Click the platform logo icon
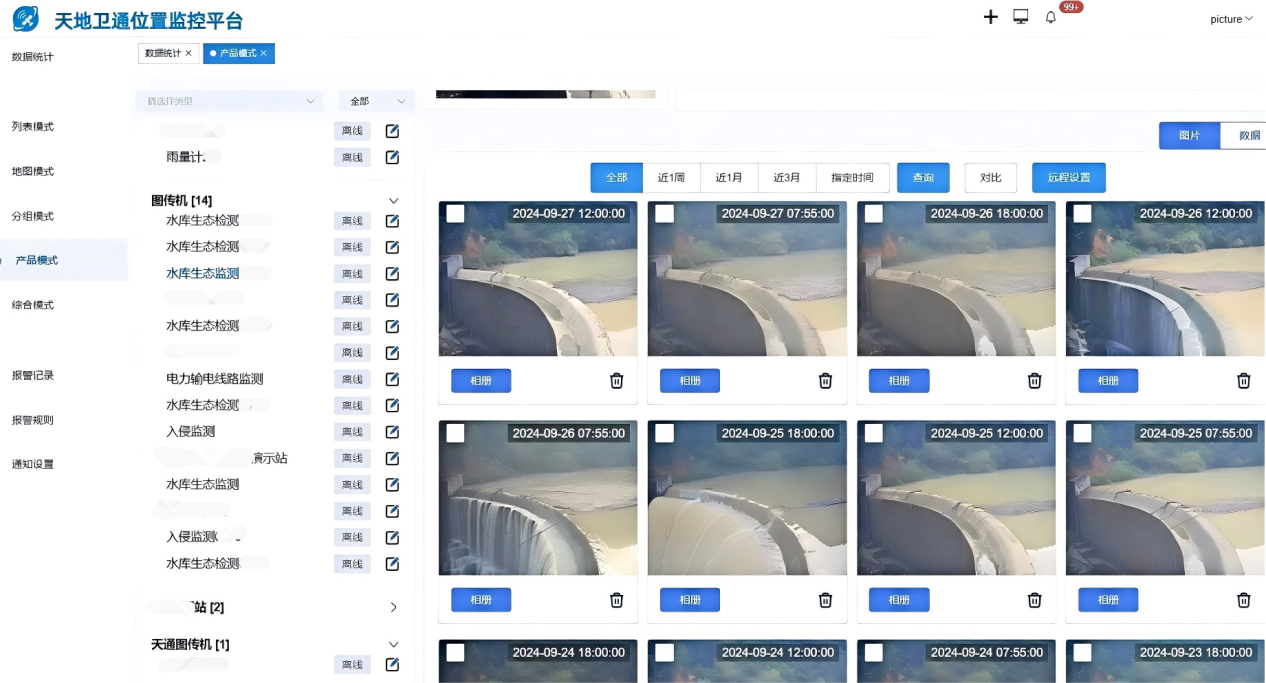This screenshot has width=1266, height=683. pos(25,19)
